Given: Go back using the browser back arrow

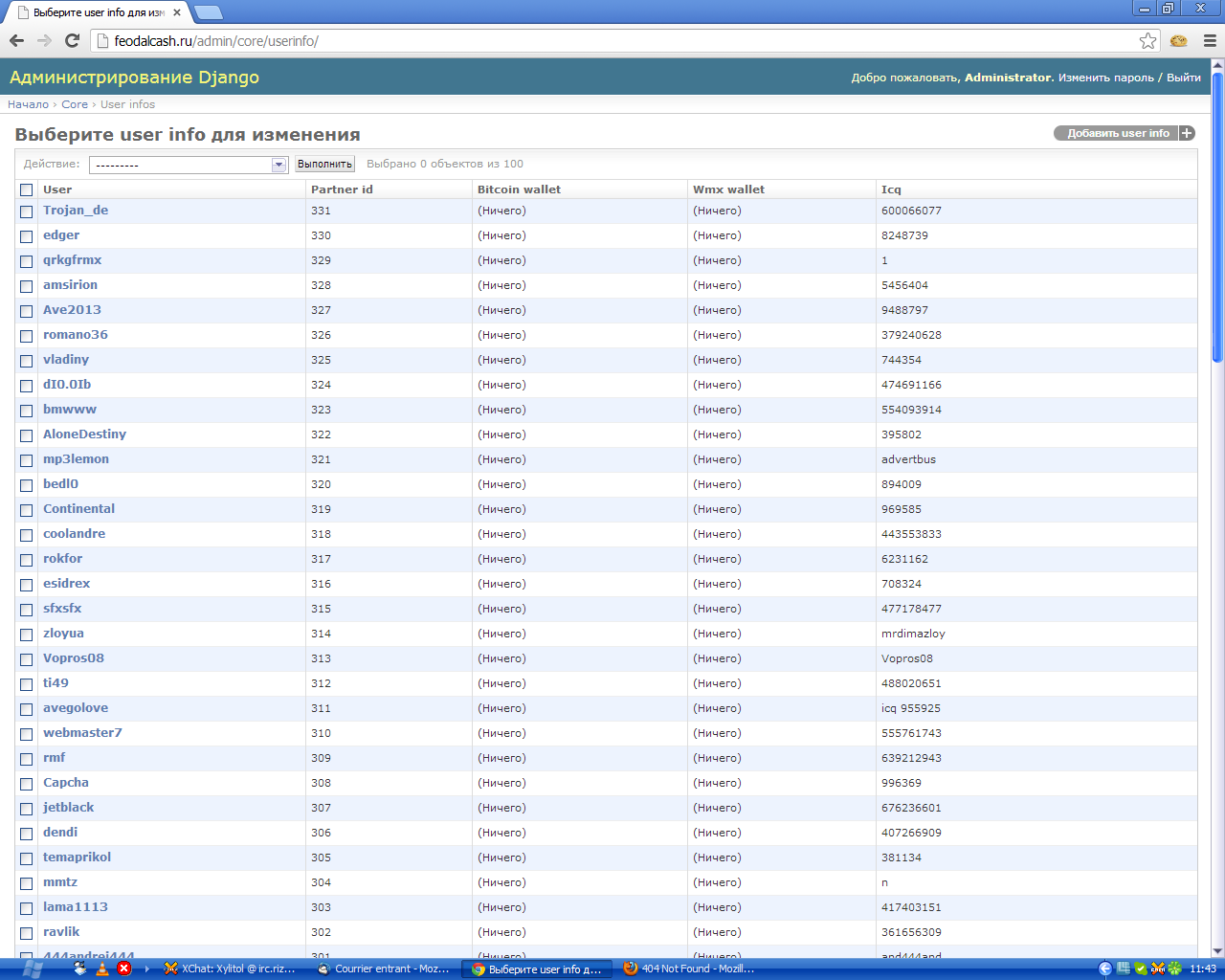Looking at the screenshot, I should click(x=16, y=40).
